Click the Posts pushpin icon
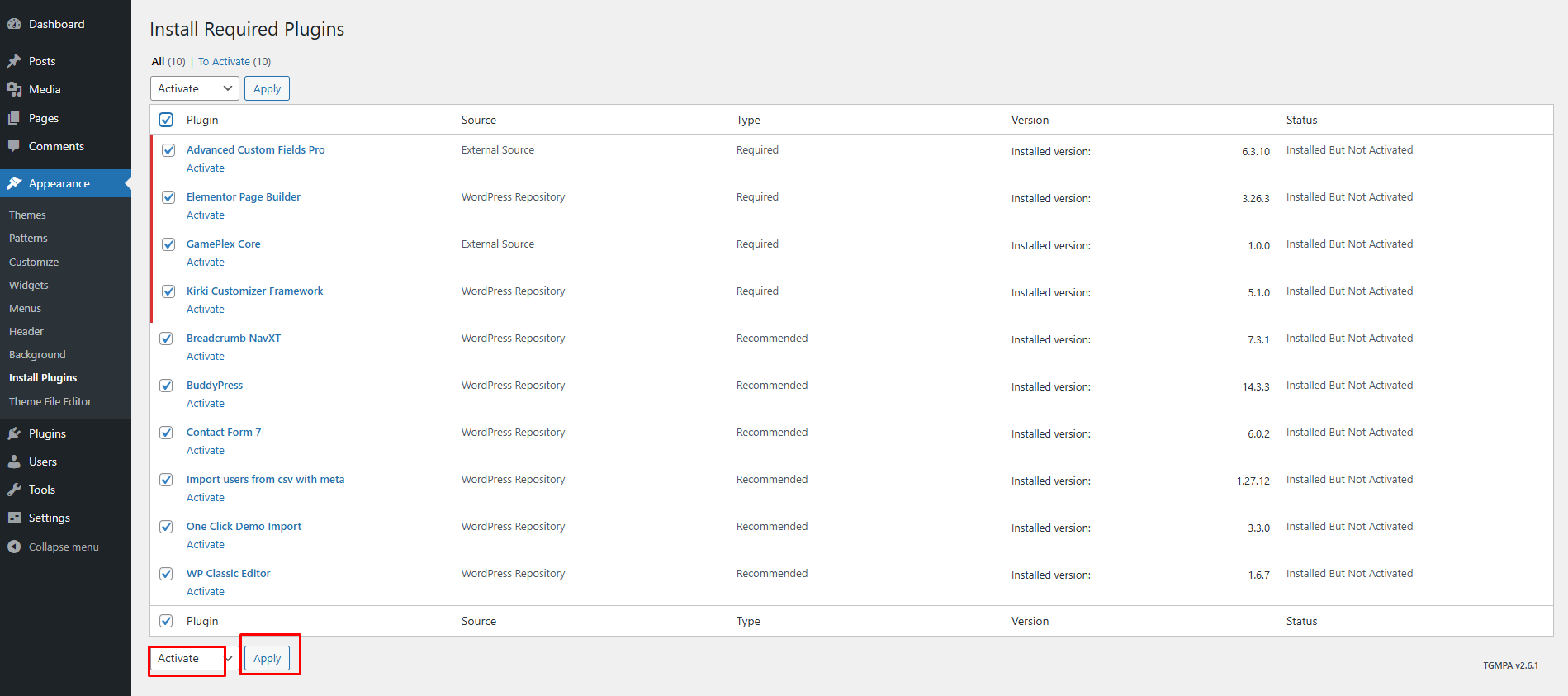The height and width of the screenshot is (696, 1568). pos(14,61)
